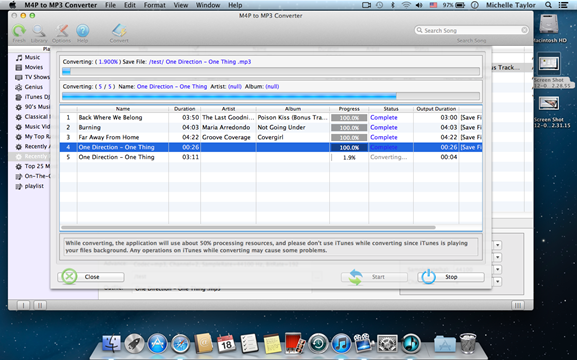Click the Stop button
This screenshot has height=360, width=577.
[451, 277]
